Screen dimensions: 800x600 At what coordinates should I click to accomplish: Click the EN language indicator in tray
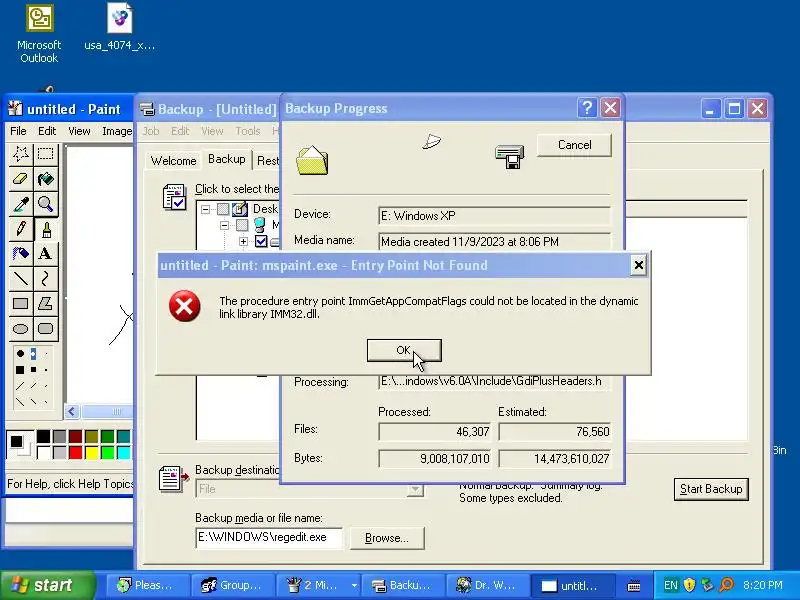pos(671,585)
